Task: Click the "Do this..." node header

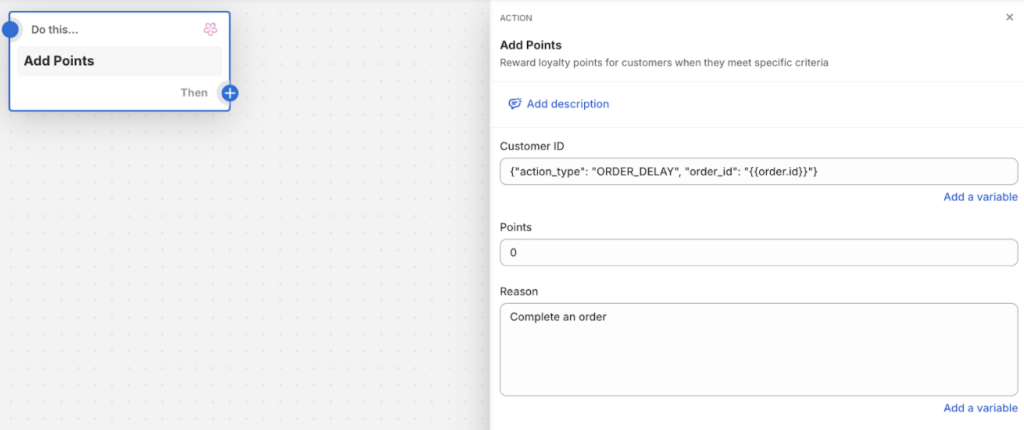Action: [x=57, y=30]
